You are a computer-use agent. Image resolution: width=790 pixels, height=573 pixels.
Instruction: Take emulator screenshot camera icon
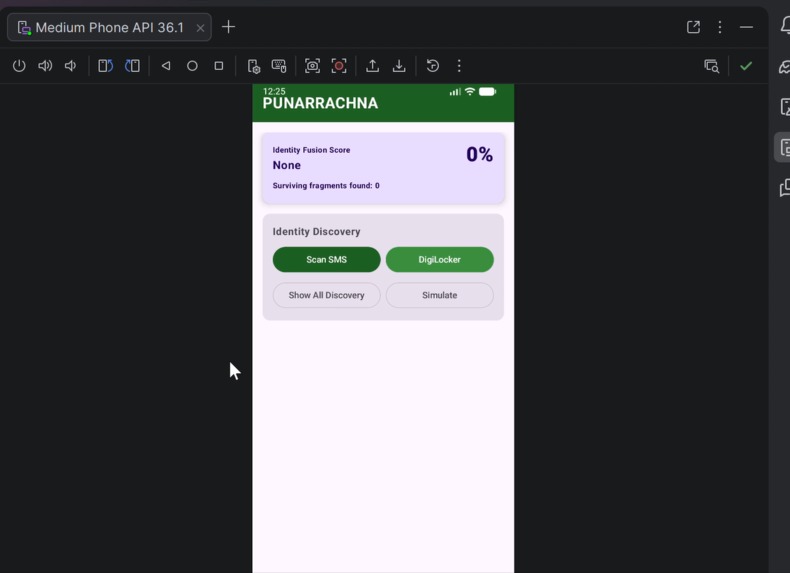[312, 66]
